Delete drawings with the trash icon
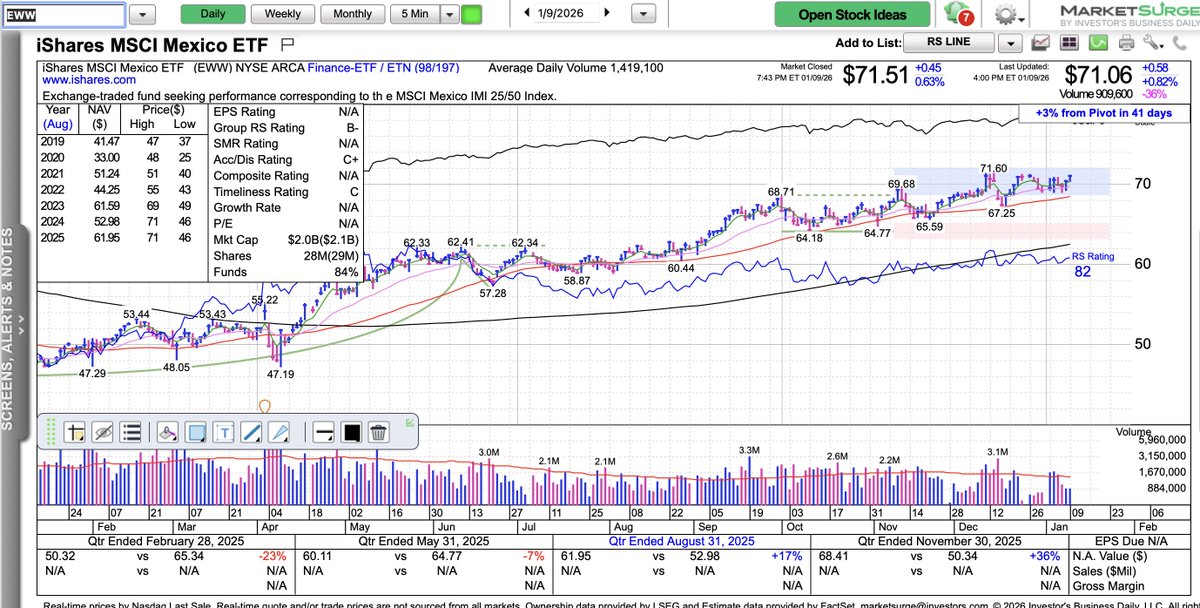 [378, 432]
